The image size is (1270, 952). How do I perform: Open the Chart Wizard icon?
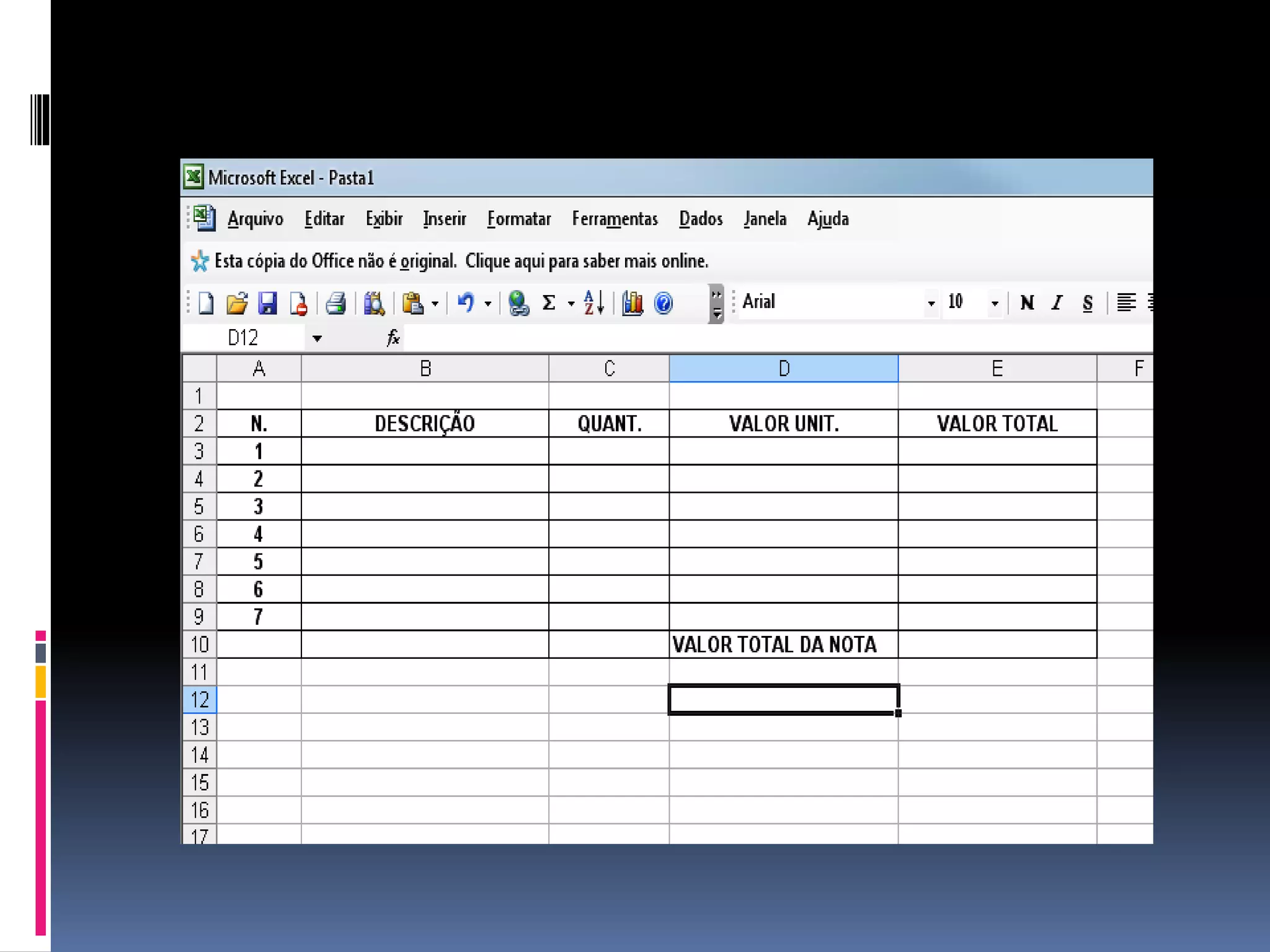632,303
